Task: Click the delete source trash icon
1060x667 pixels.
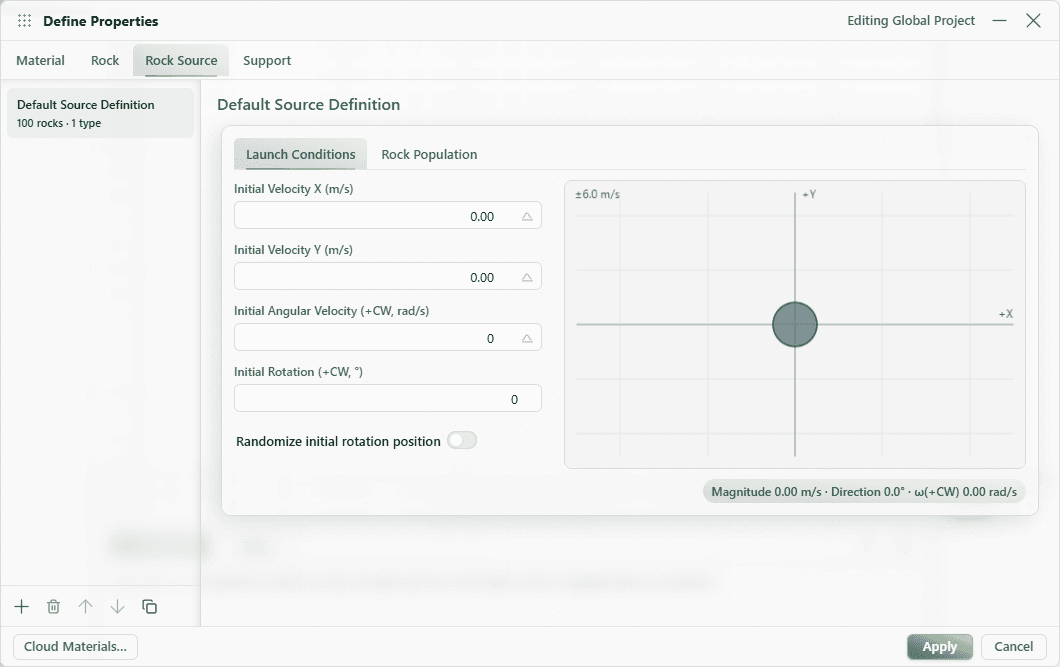Action: (x=53, y=607)
